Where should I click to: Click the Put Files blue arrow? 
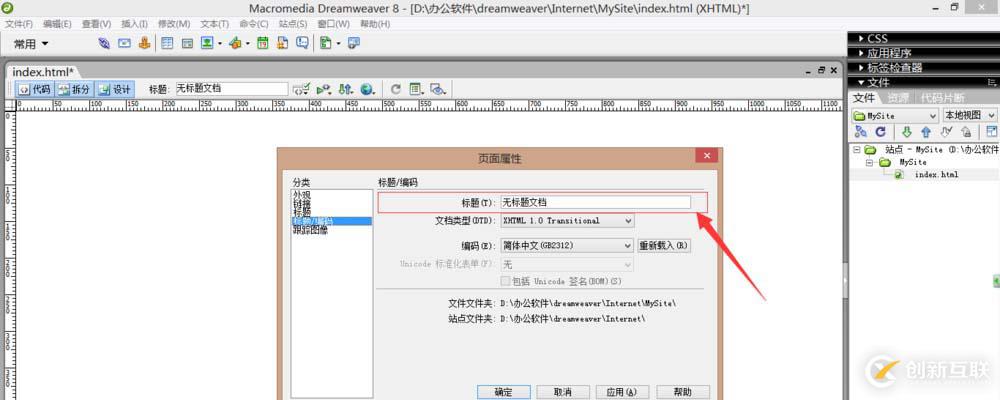point(926,131)
